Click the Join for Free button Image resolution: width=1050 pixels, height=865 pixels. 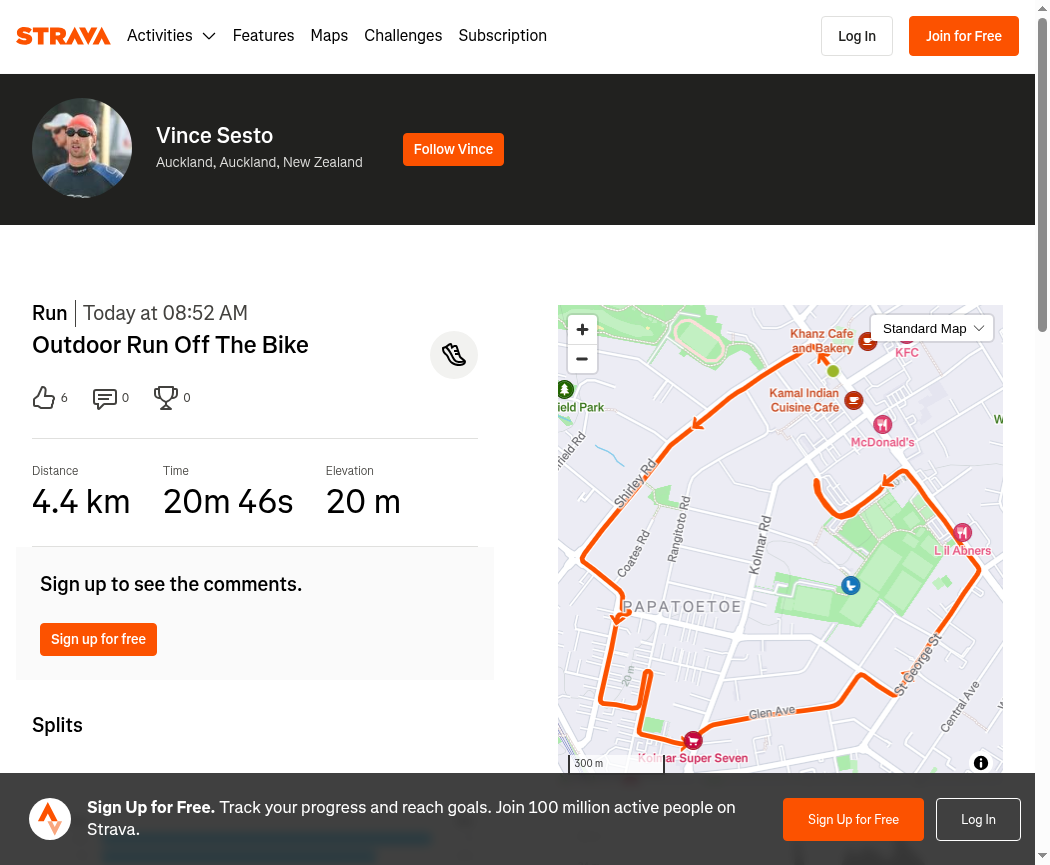(x=964, y=36)
